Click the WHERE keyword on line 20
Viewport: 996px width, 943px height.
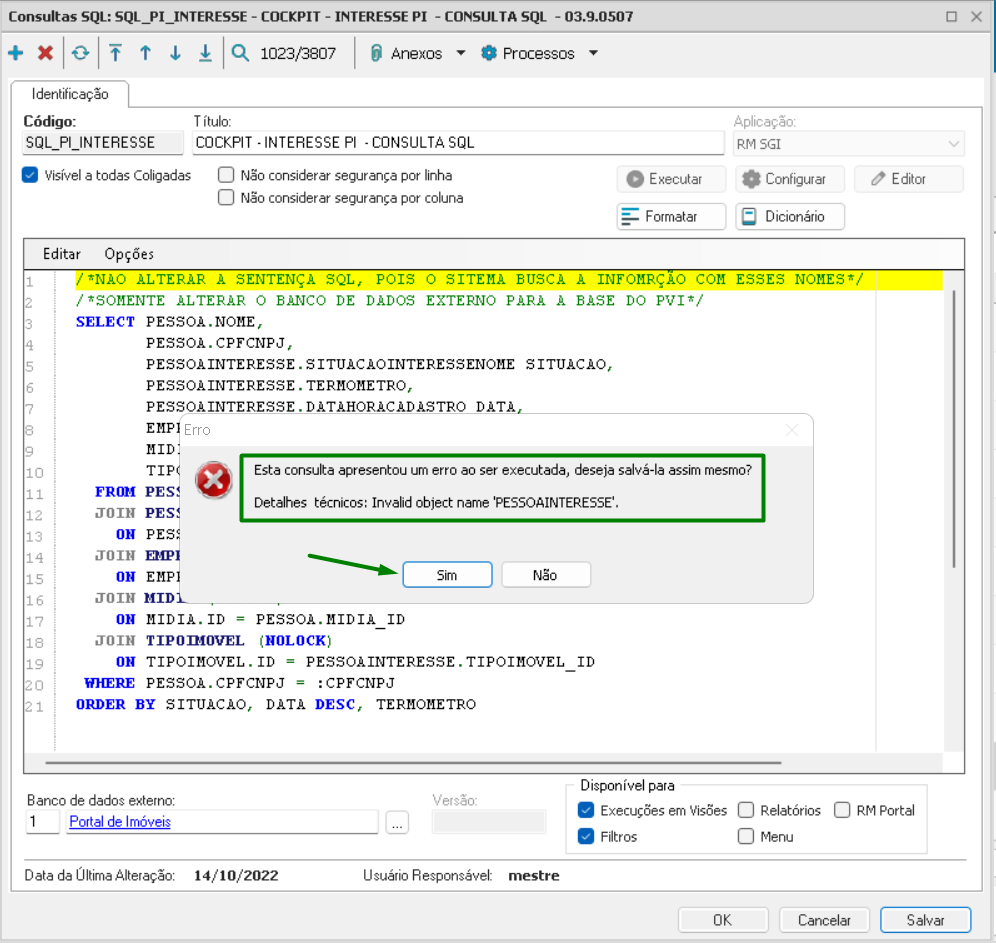pyautogui.click(x=109, y=683)
